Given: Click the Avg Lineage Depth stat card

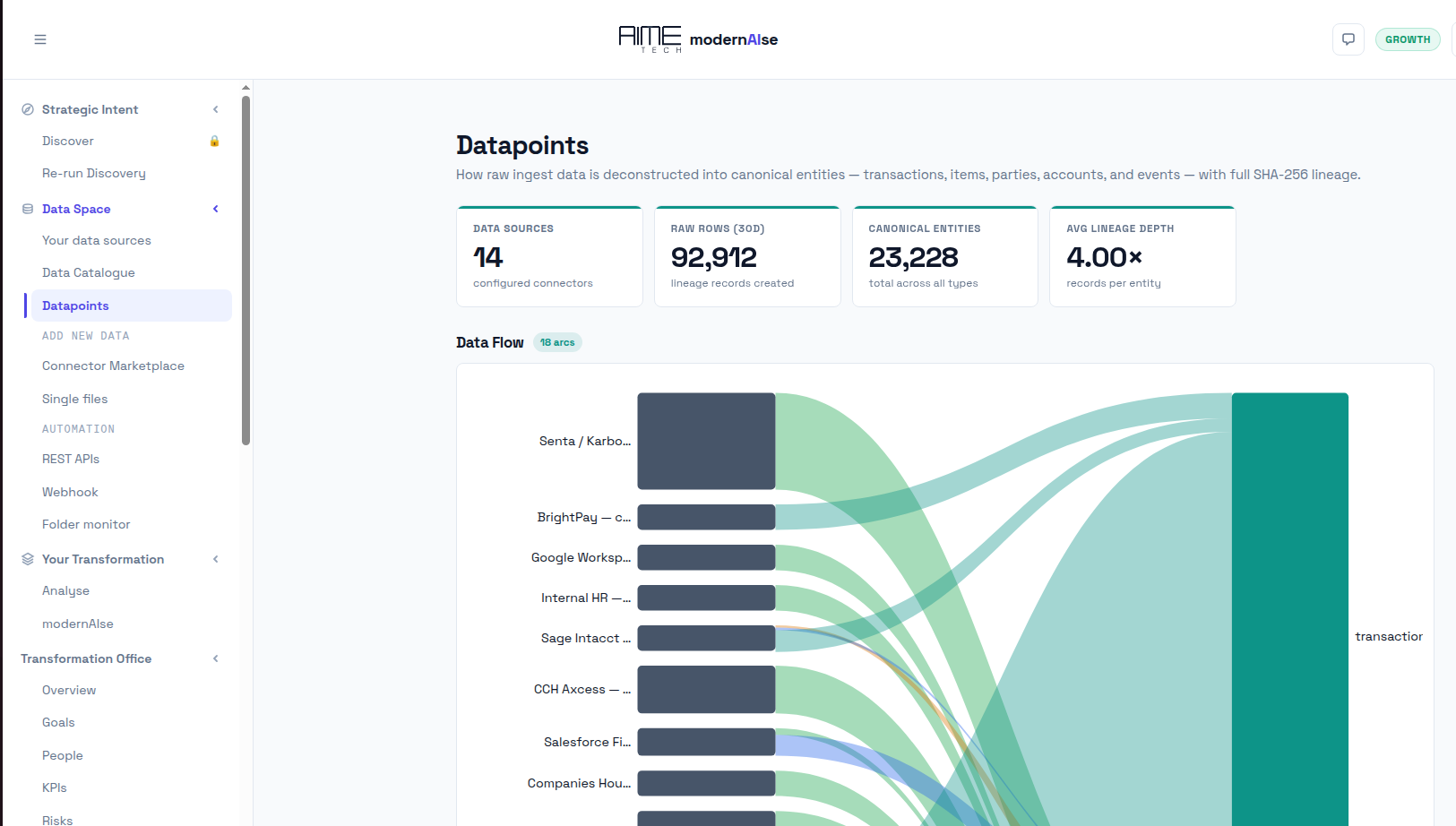Looking at the screenshot, I should click(1142, 256).
